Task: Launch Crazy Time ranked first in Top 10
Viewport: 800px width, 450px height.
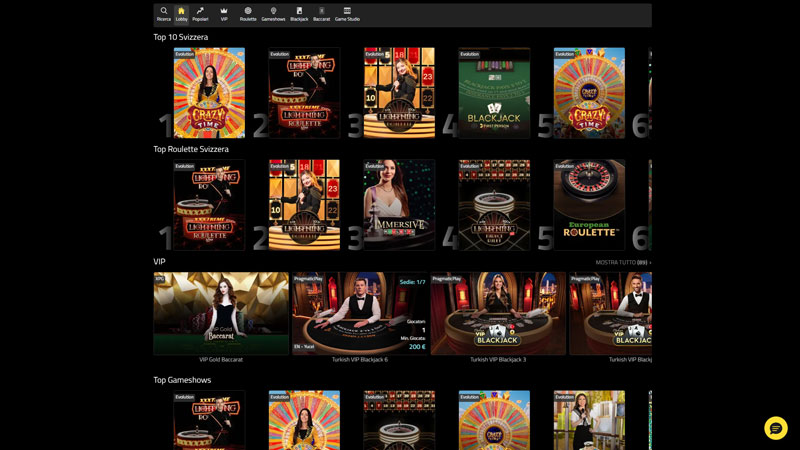Action: tap(209, 92)
